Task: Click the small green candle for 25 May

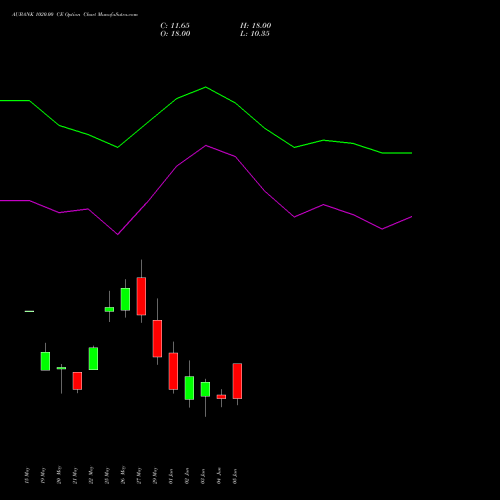Action: coord(109,309)
